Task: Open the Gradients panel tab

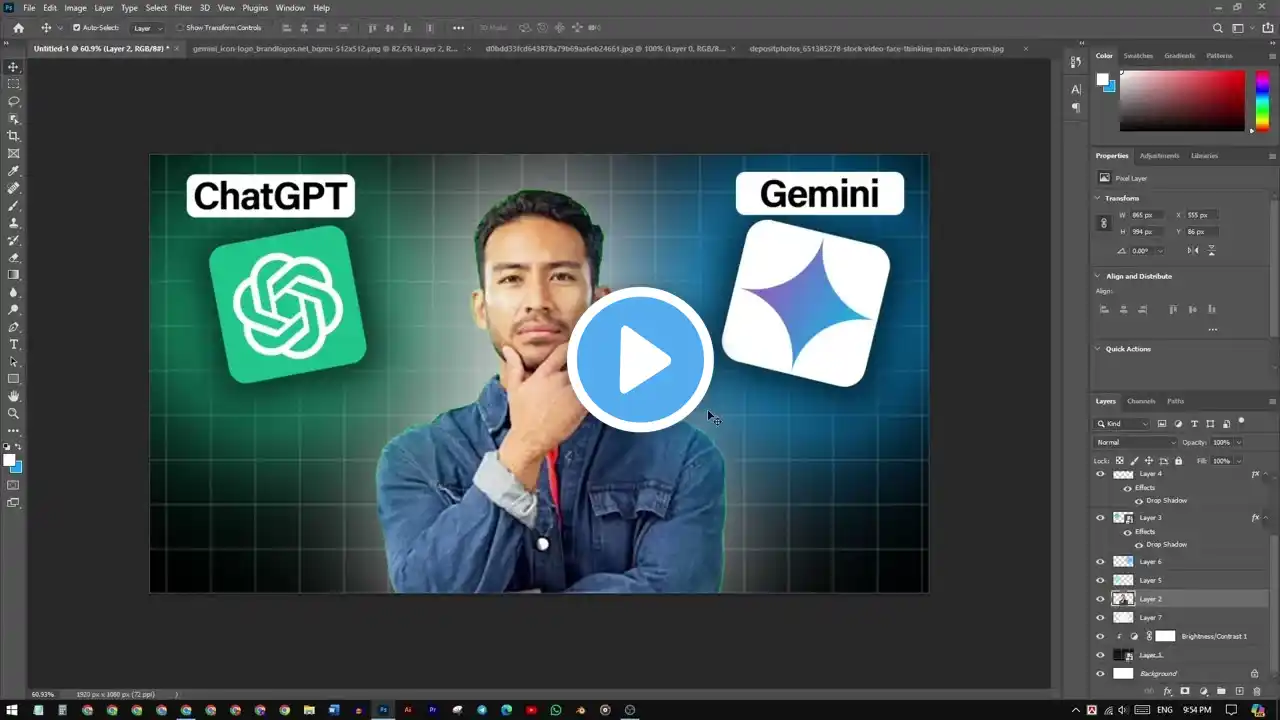Action: 1180,56
